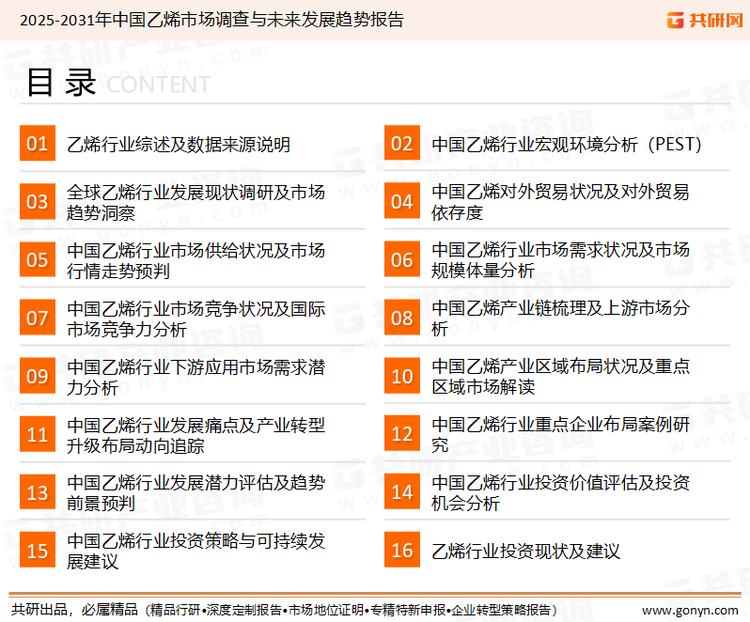
Task: Click the orange 09 chapter number box
Action: click(x=37, y=376)
